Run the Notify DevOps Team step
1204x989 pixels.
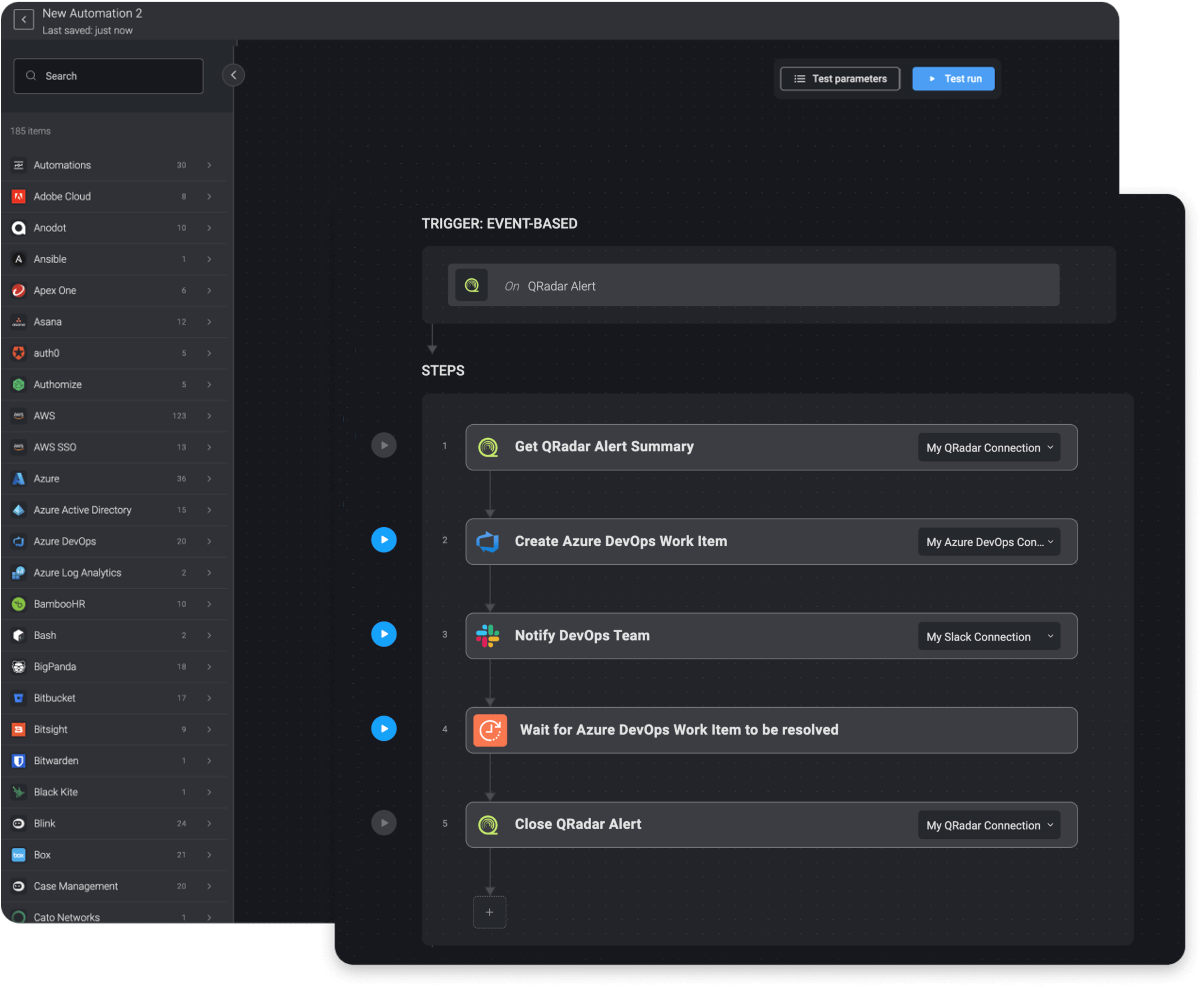point(385,634)
